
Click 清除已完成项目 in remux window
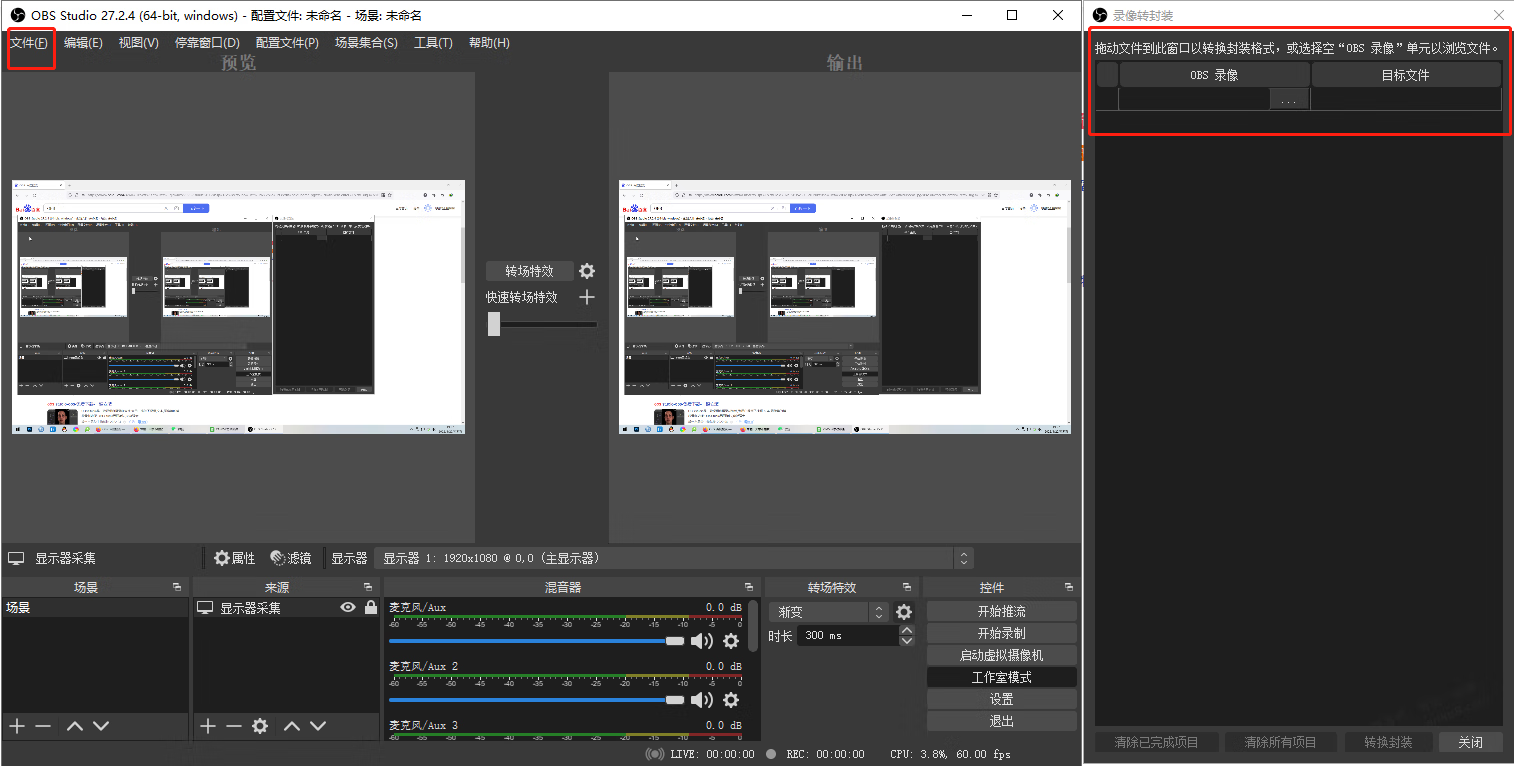pos(1158,742)
